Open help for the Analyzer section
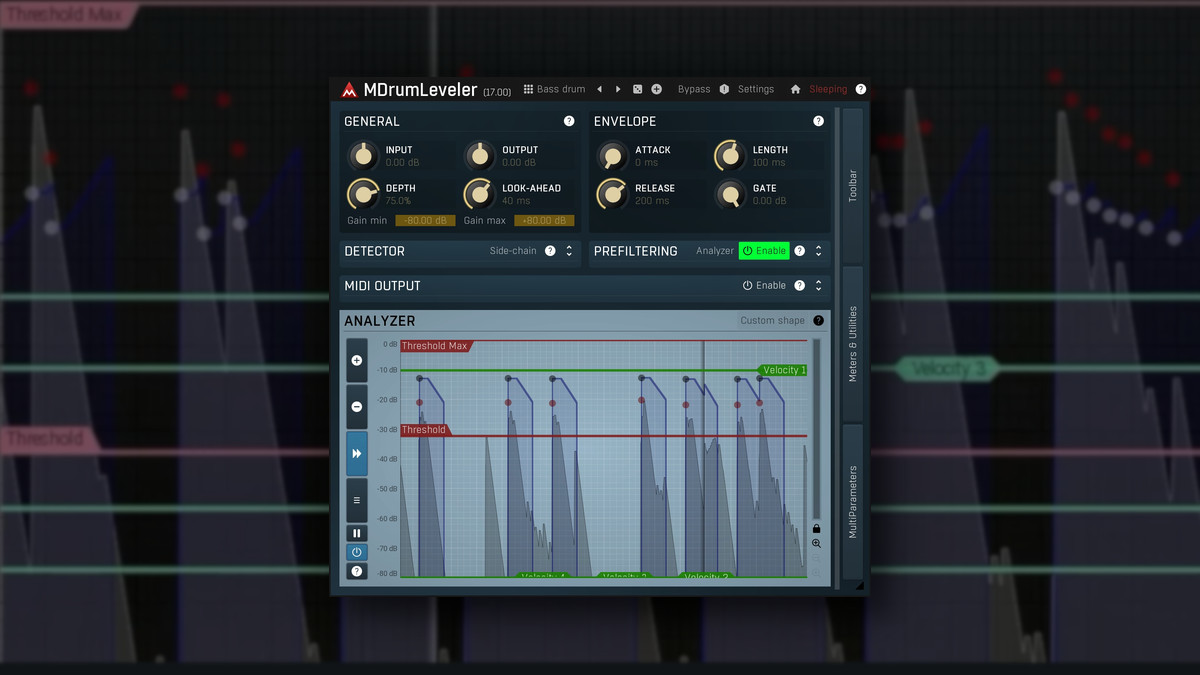 (x=818, y=320)
